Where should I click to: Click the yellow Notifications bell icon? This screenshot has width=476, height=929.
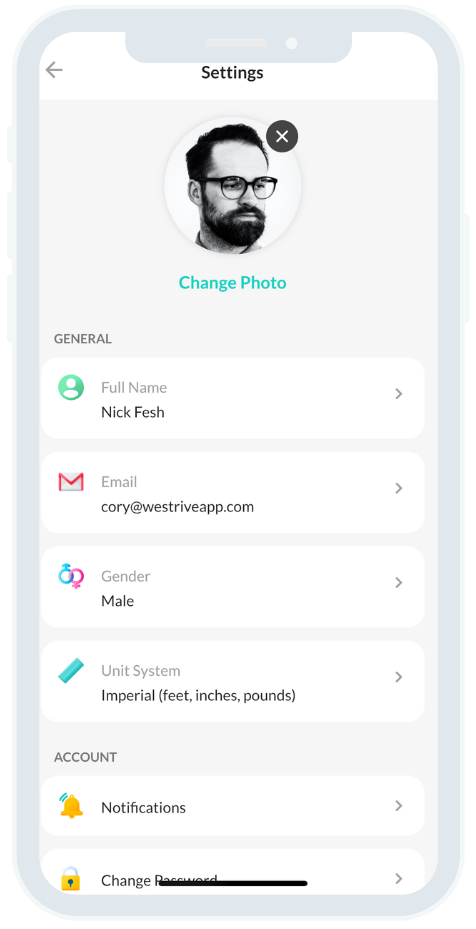tap(71, 806)
